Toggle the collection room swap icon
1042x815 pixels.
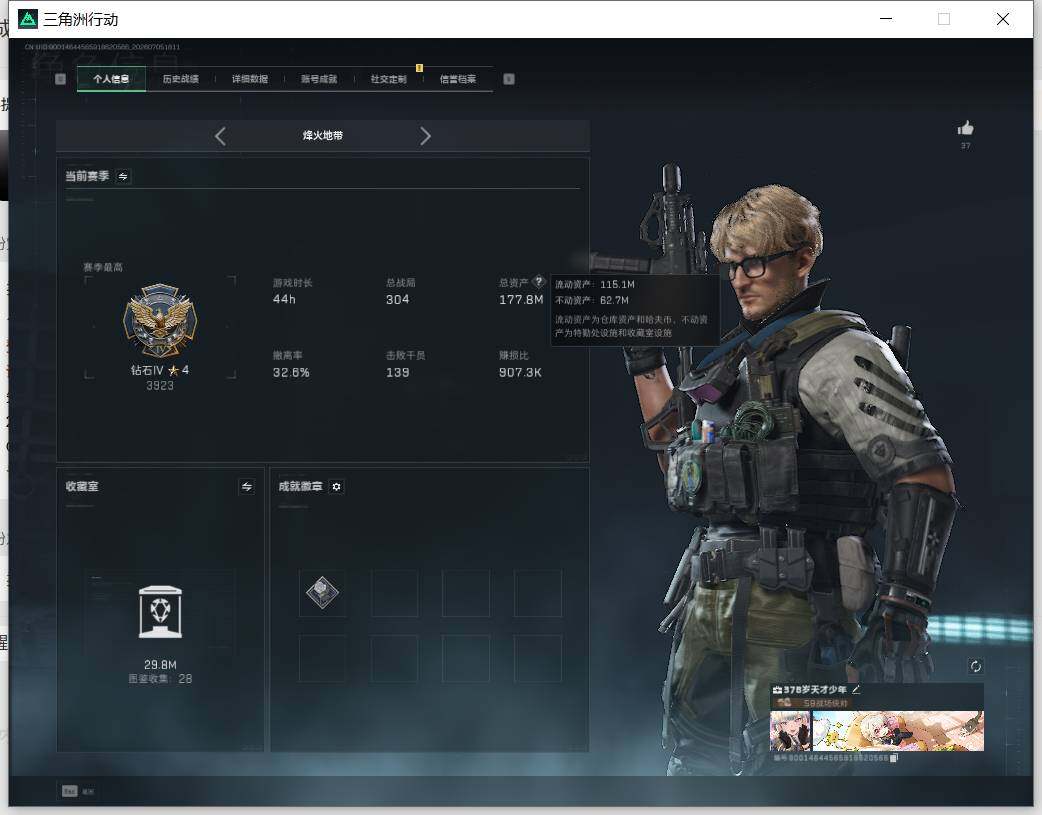(x=247, y=487)
